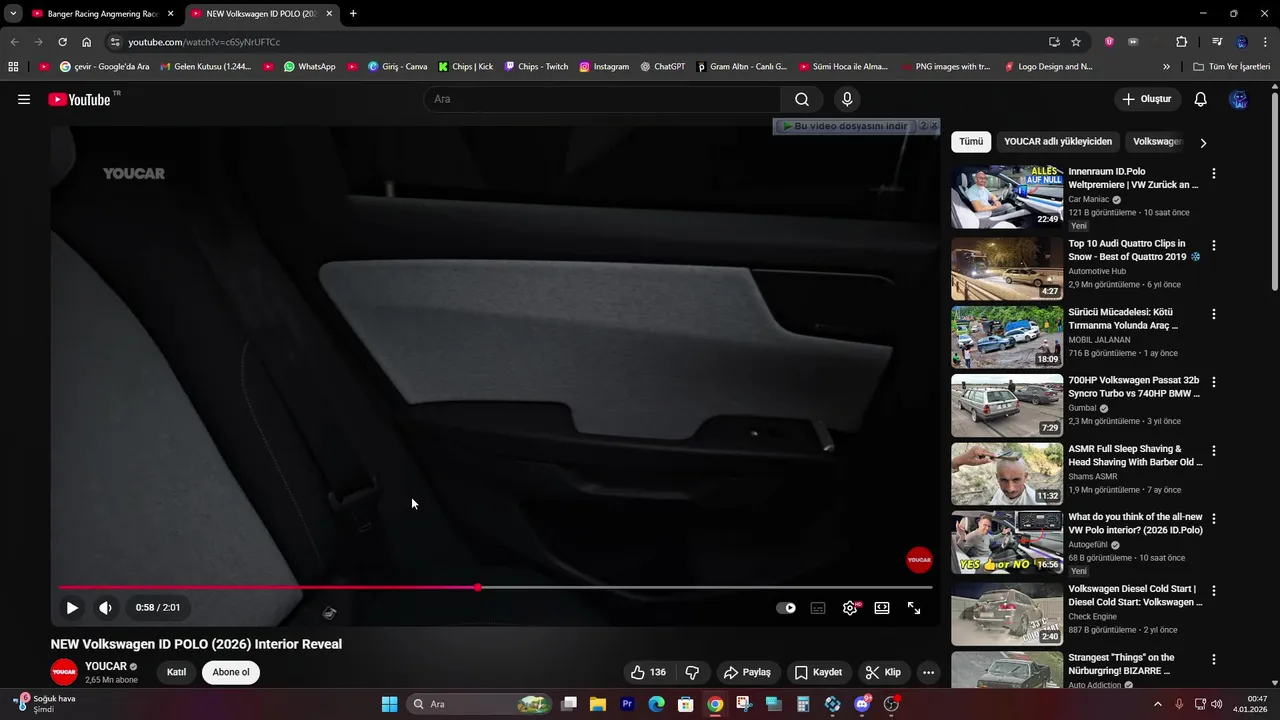Viewport: 1280px width, 720px height.
Task: Open options for Sürücü Mücadelesi video
Action: 1214,314
